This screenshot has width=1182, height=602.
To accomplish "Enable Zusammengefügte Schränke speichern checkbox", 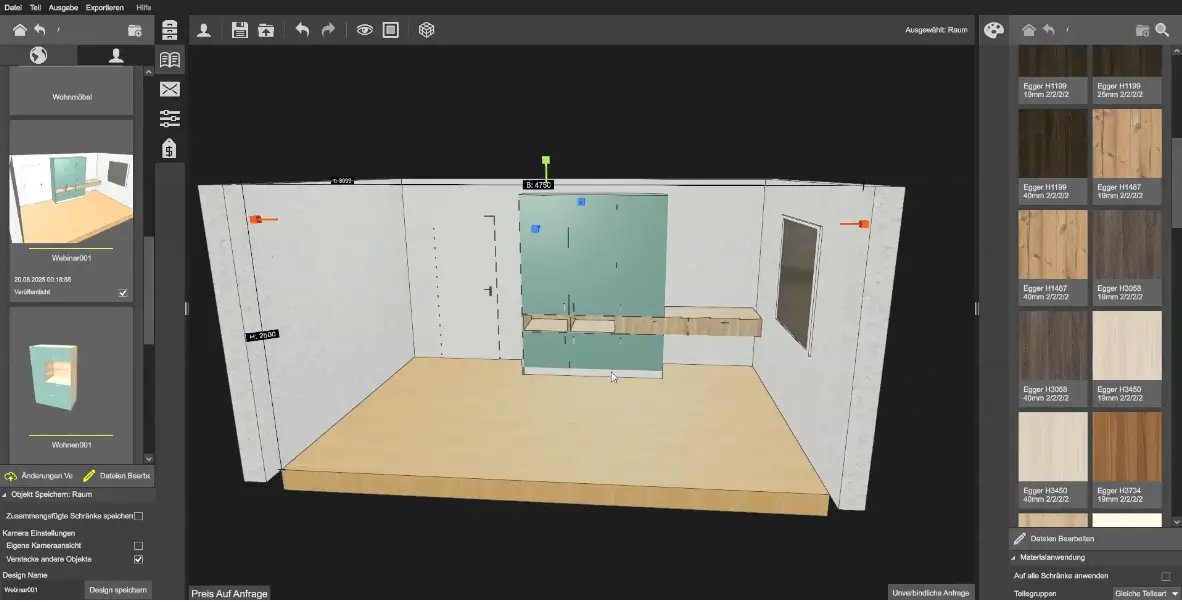I will [x=138, y=516].
